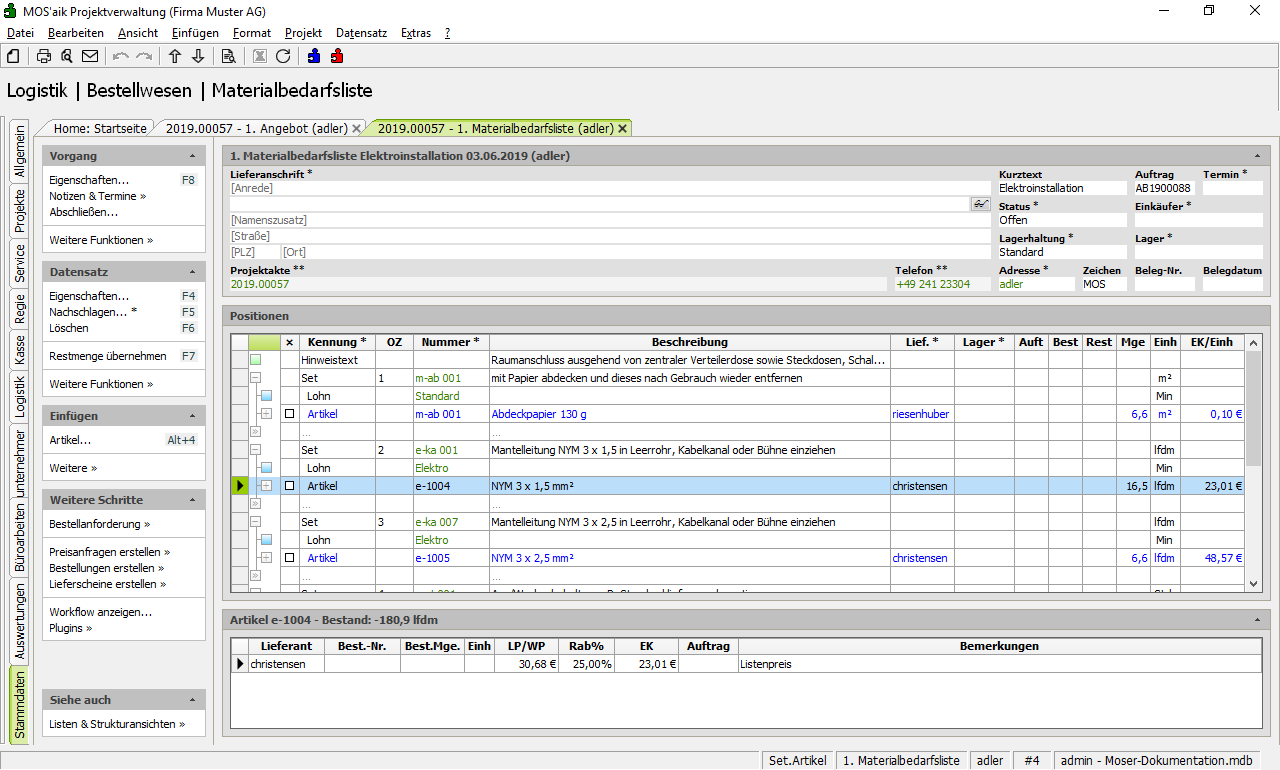Expand the Artikel e-1005 tree node
Screen dimensions: 1280x770
point(266,558)
